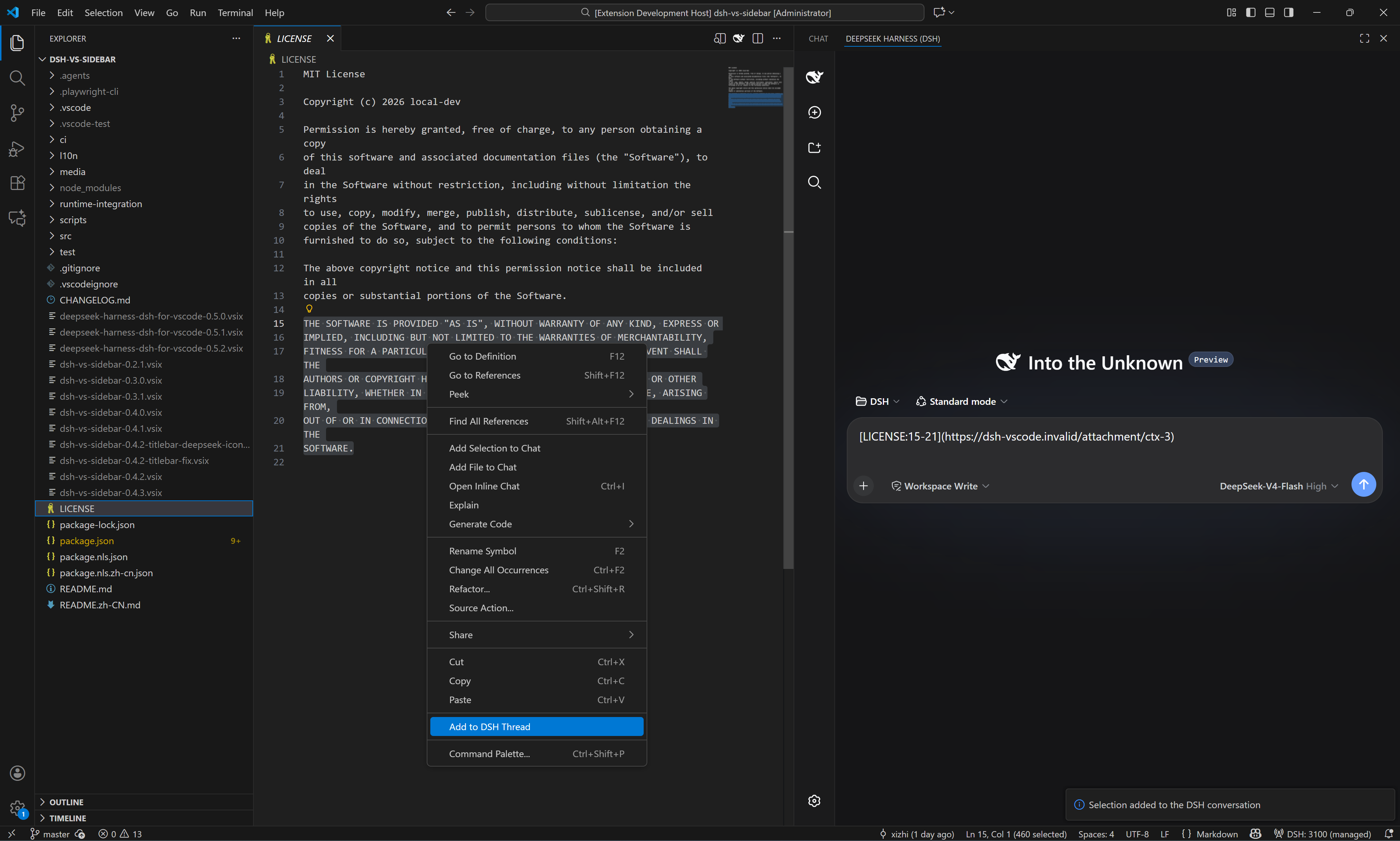Open DSH settings gear icon
The width and height of the screenshot is (1400, 841).
pyautogui.click(x=814, y=801)
